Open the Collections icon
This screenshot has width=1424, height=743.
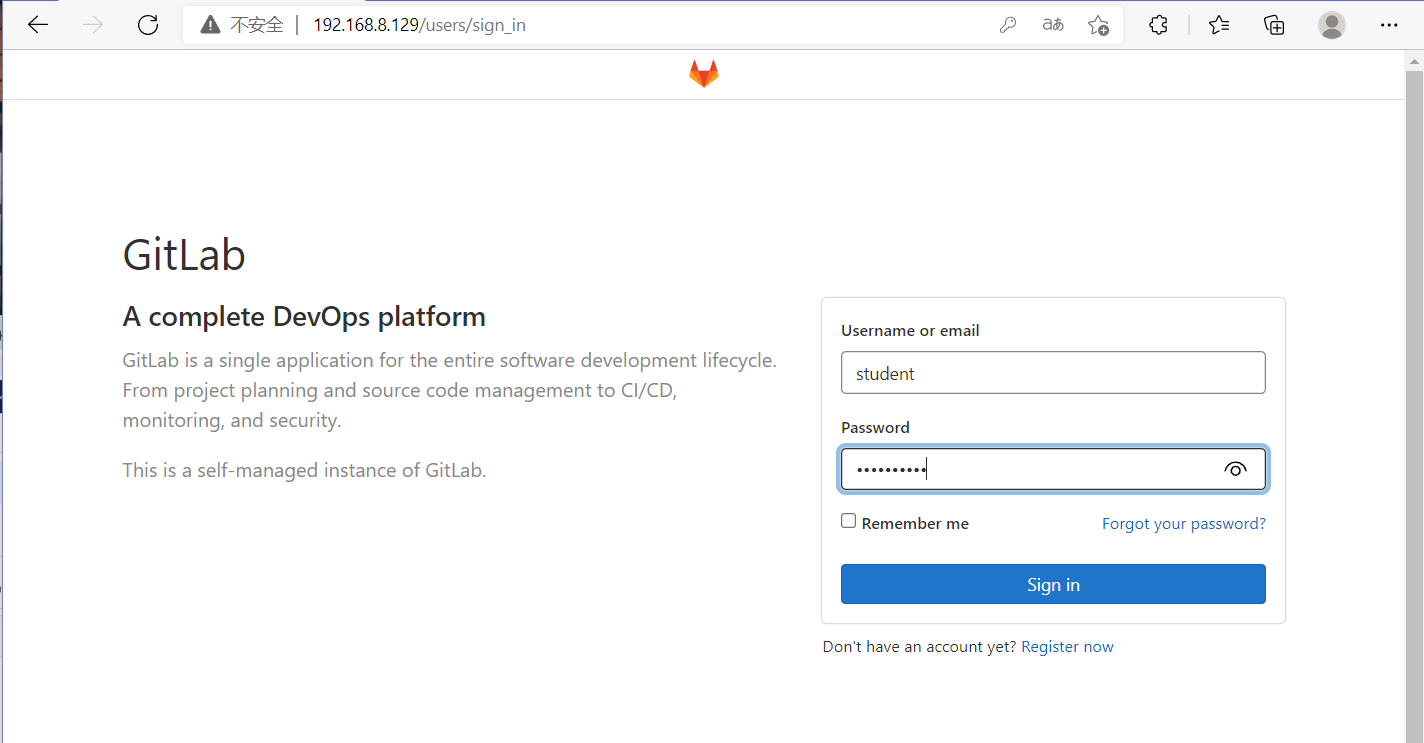click(x=1274, y=25)
